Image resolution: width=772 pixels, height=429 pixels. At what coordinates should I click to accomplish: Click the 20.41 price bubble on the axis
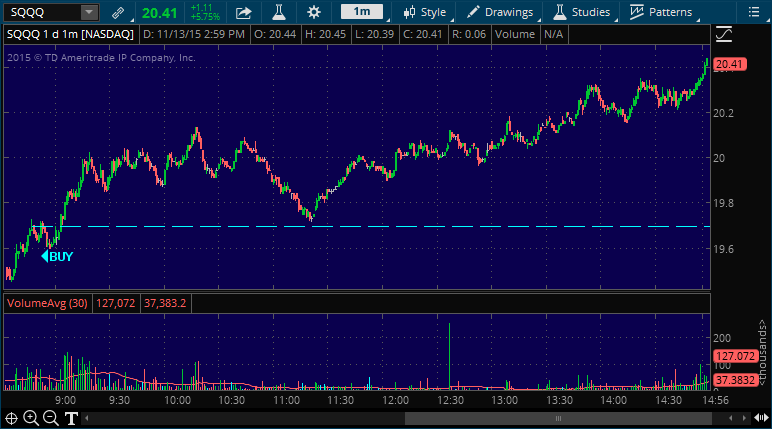(730, 65)
